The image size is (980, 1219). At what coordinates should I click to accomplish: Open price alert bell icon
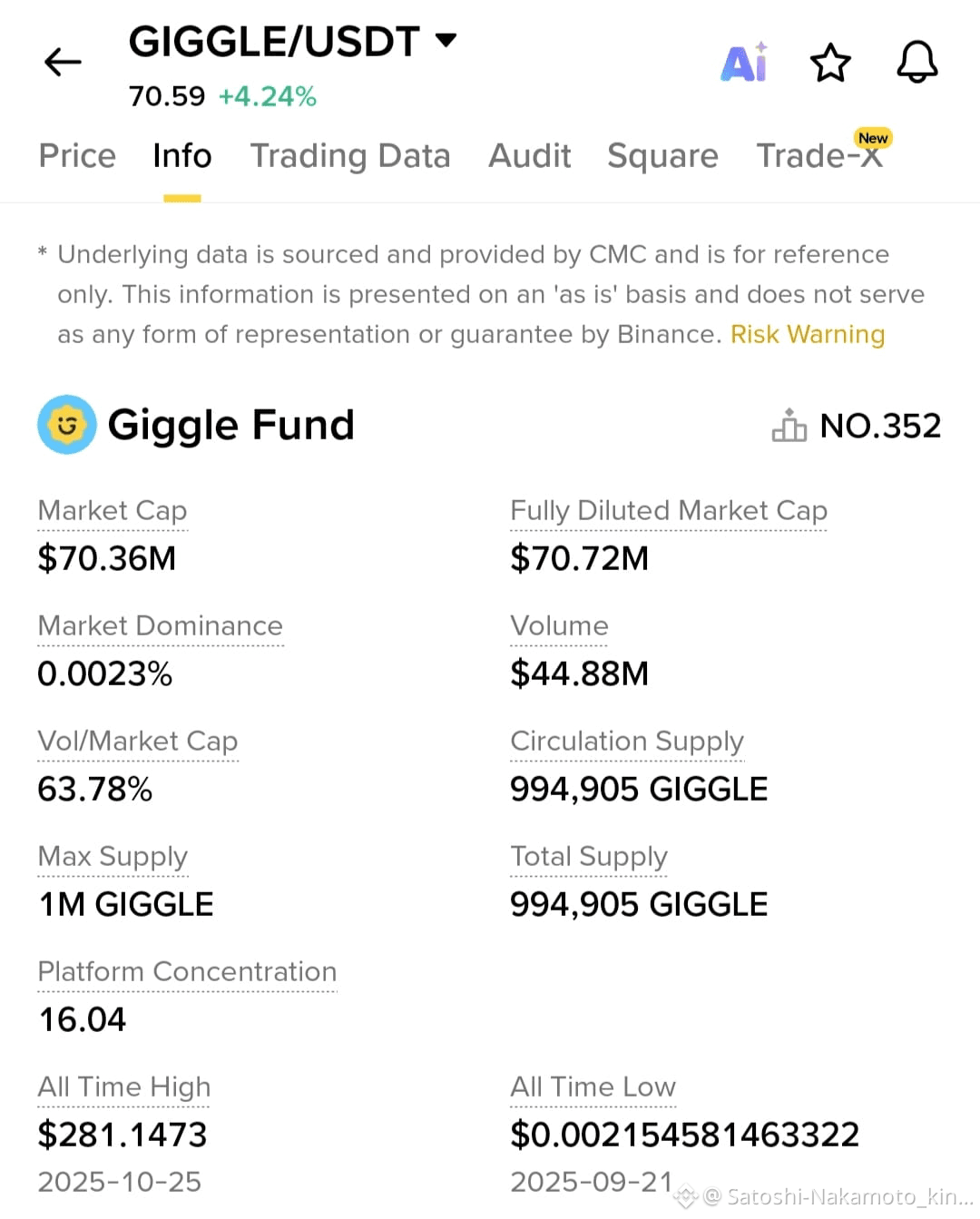pyautogui.click(x=917, y=62)
